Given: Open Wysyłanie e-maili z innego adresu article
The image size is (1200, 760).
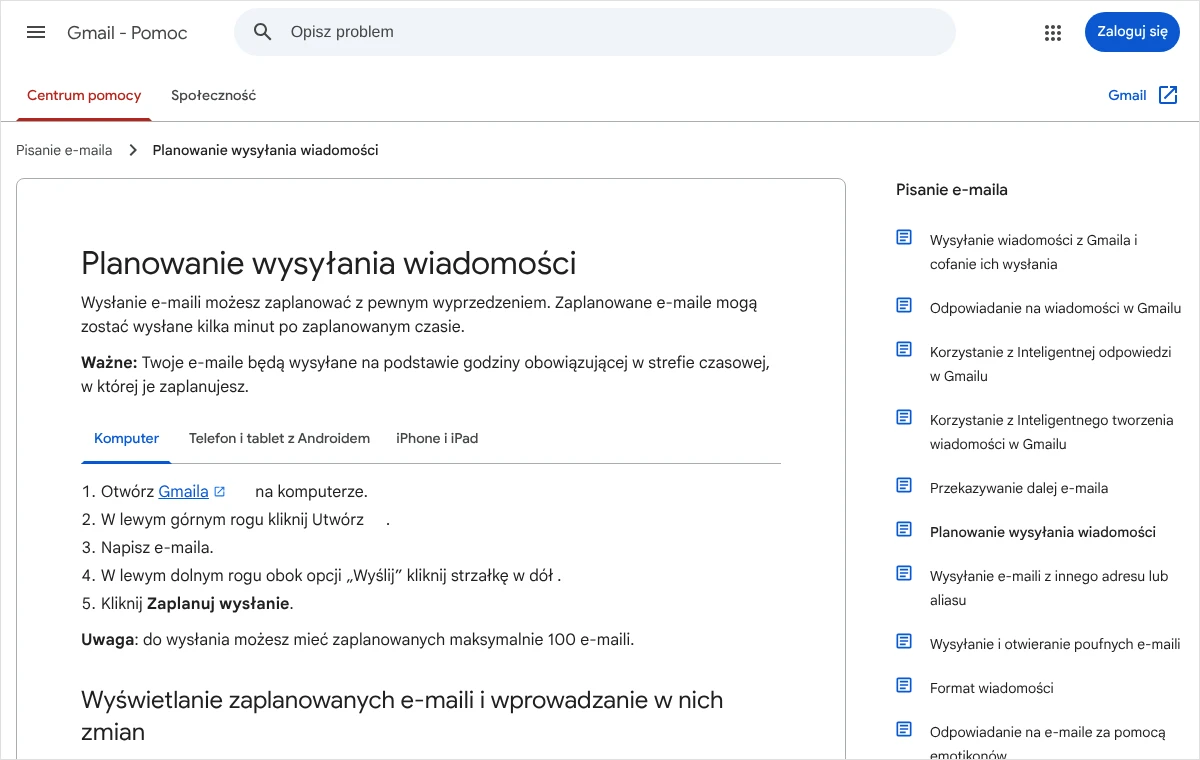Looking at the screenshot, I should click(1049, 588).
